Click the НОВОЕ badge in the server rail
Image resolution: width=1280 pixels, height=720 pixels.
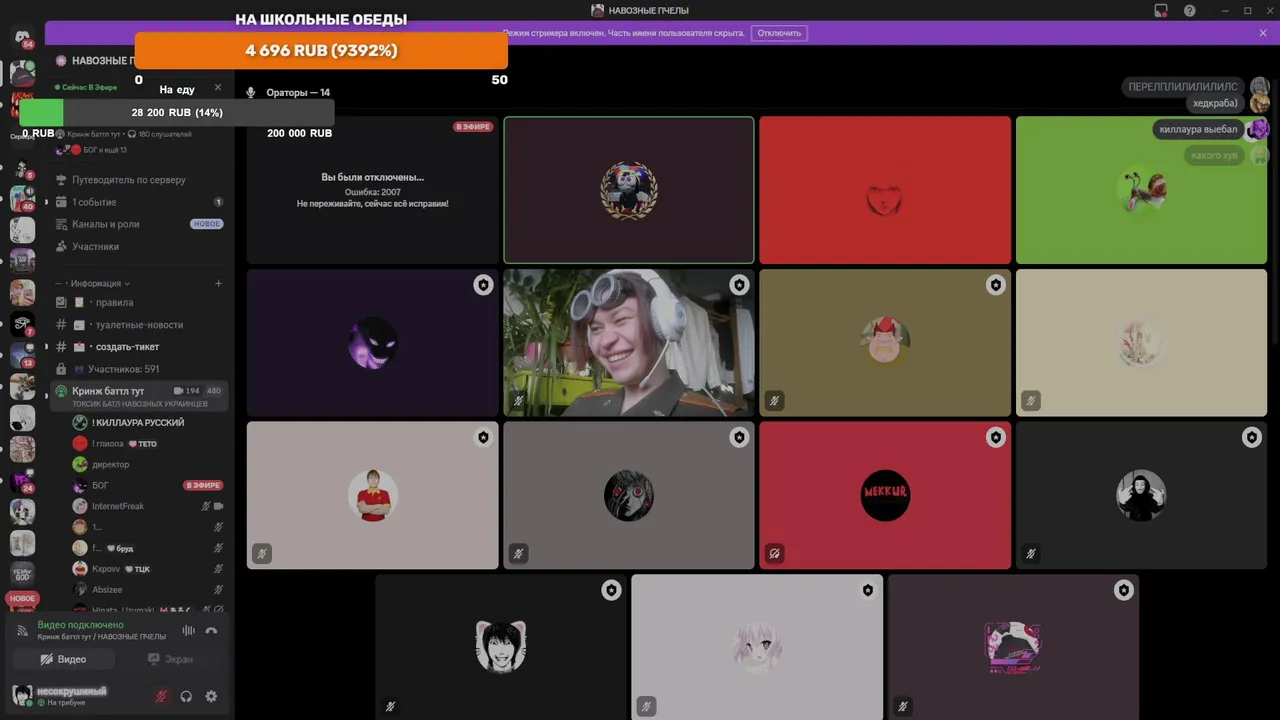22,598
